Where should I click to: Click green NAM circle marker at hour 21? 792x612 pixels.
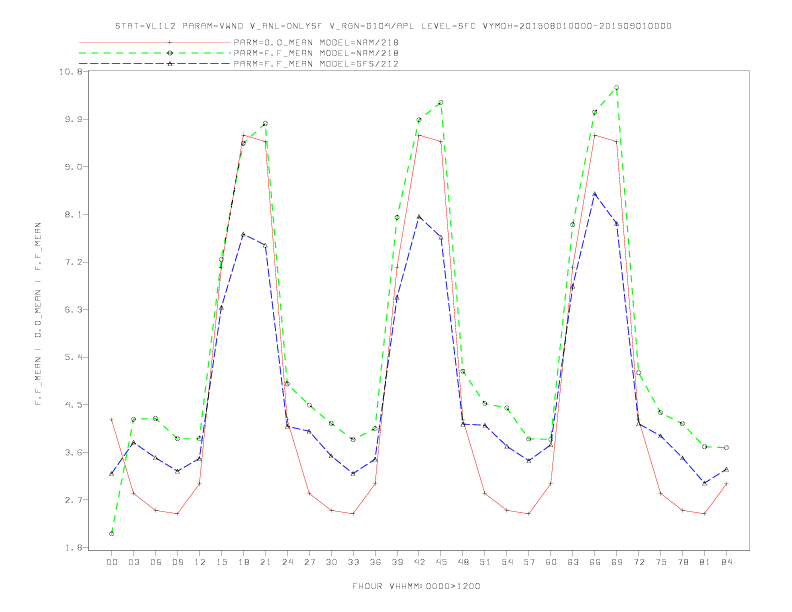265,124
